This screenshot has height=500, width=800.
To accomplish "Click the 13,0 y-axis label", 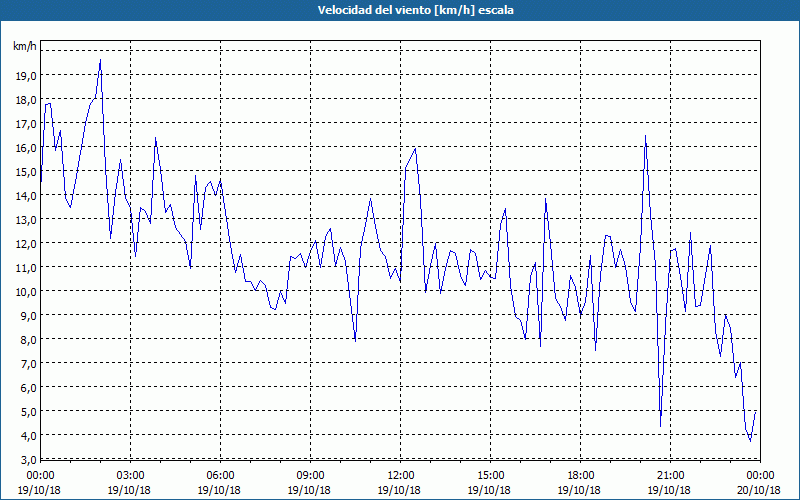I will click(27, 219).
